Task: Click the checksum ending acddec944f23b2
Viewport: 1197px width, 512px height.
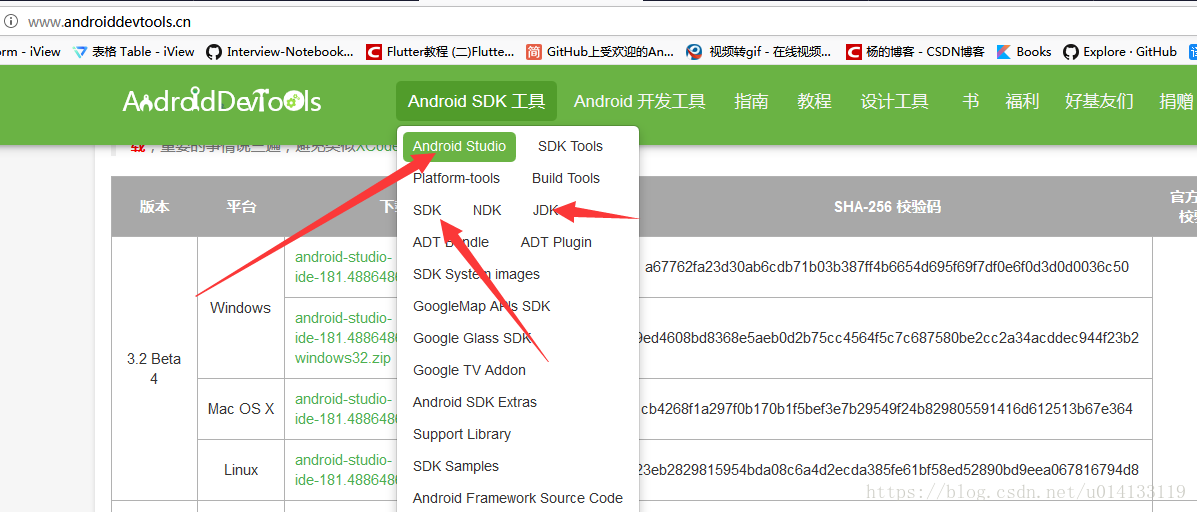Action: 889,338
